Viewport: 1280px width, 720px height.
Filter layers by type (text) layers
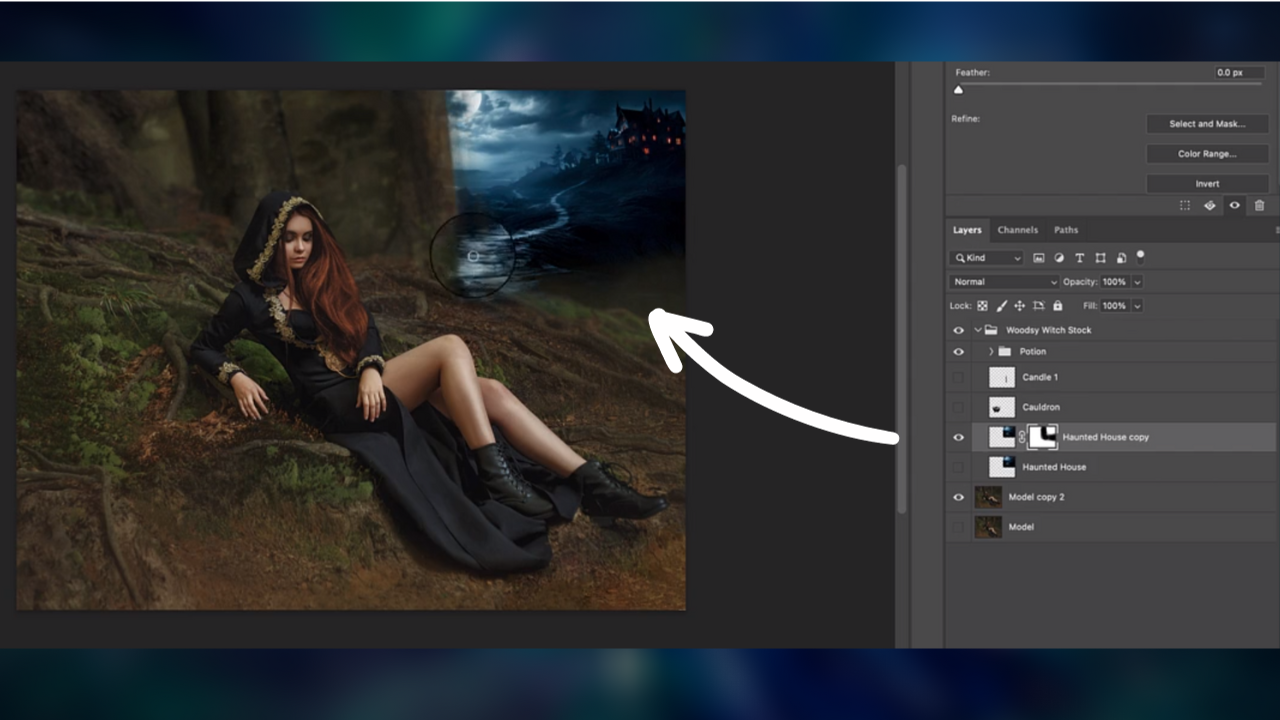[1080, 258]
